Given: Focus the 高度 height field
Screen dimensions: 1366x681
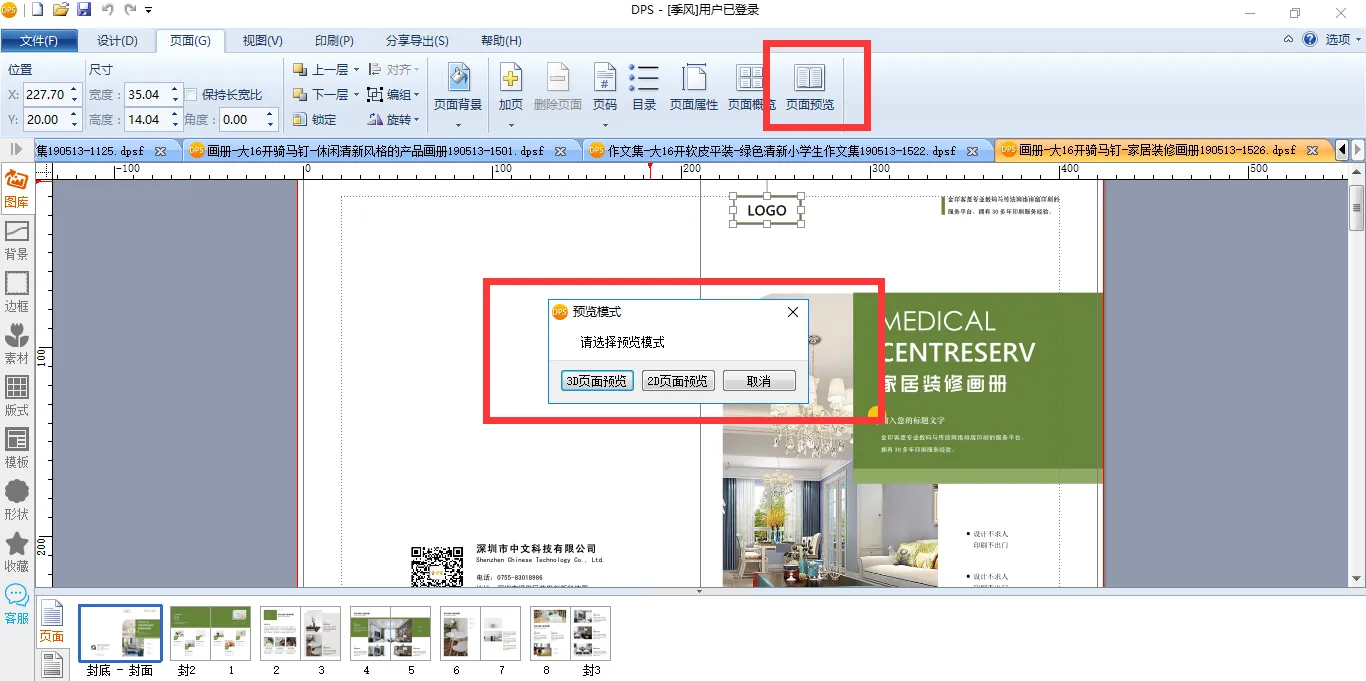Looking at the screenshot, I should (145, 119).
